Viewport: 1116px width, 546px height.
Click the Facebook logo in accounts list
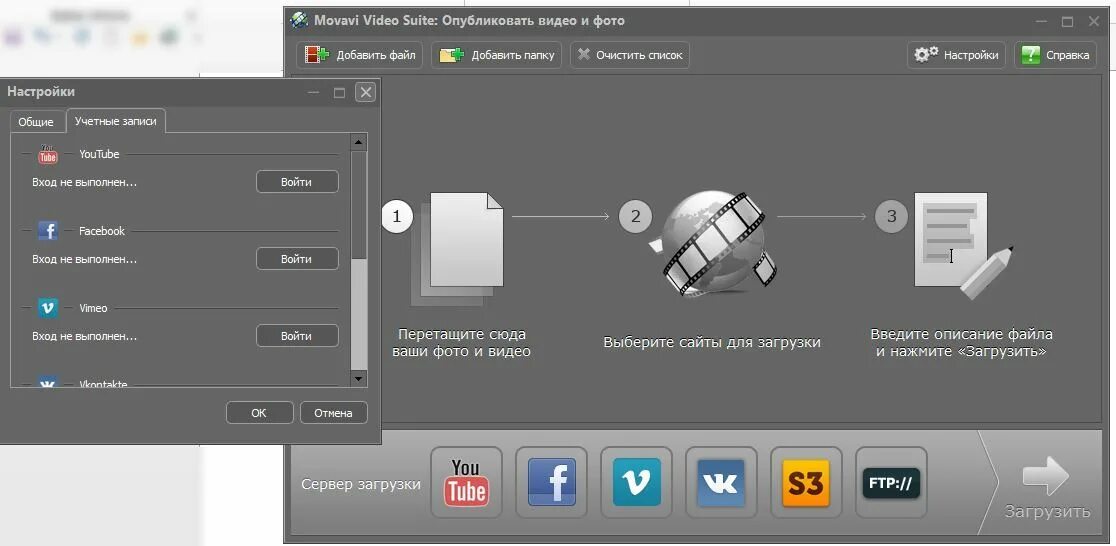point(48,231)
